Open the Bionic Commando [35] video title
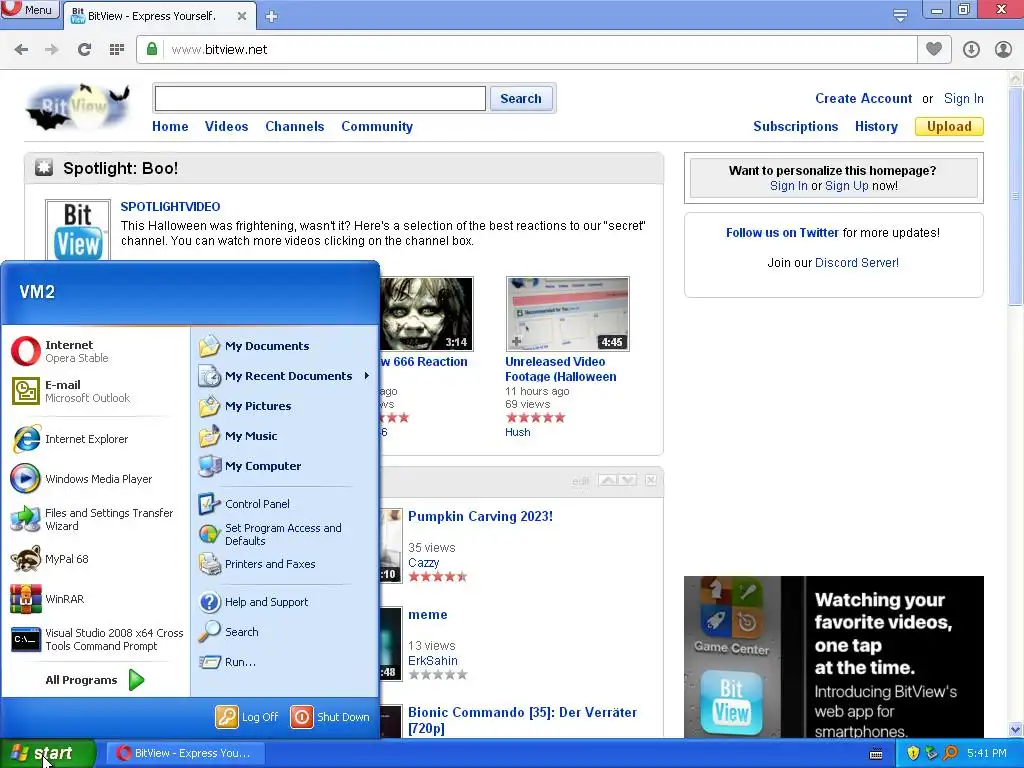Viewport: 1024px width, 768px height. pyautogui.click(x=522, y=720)
